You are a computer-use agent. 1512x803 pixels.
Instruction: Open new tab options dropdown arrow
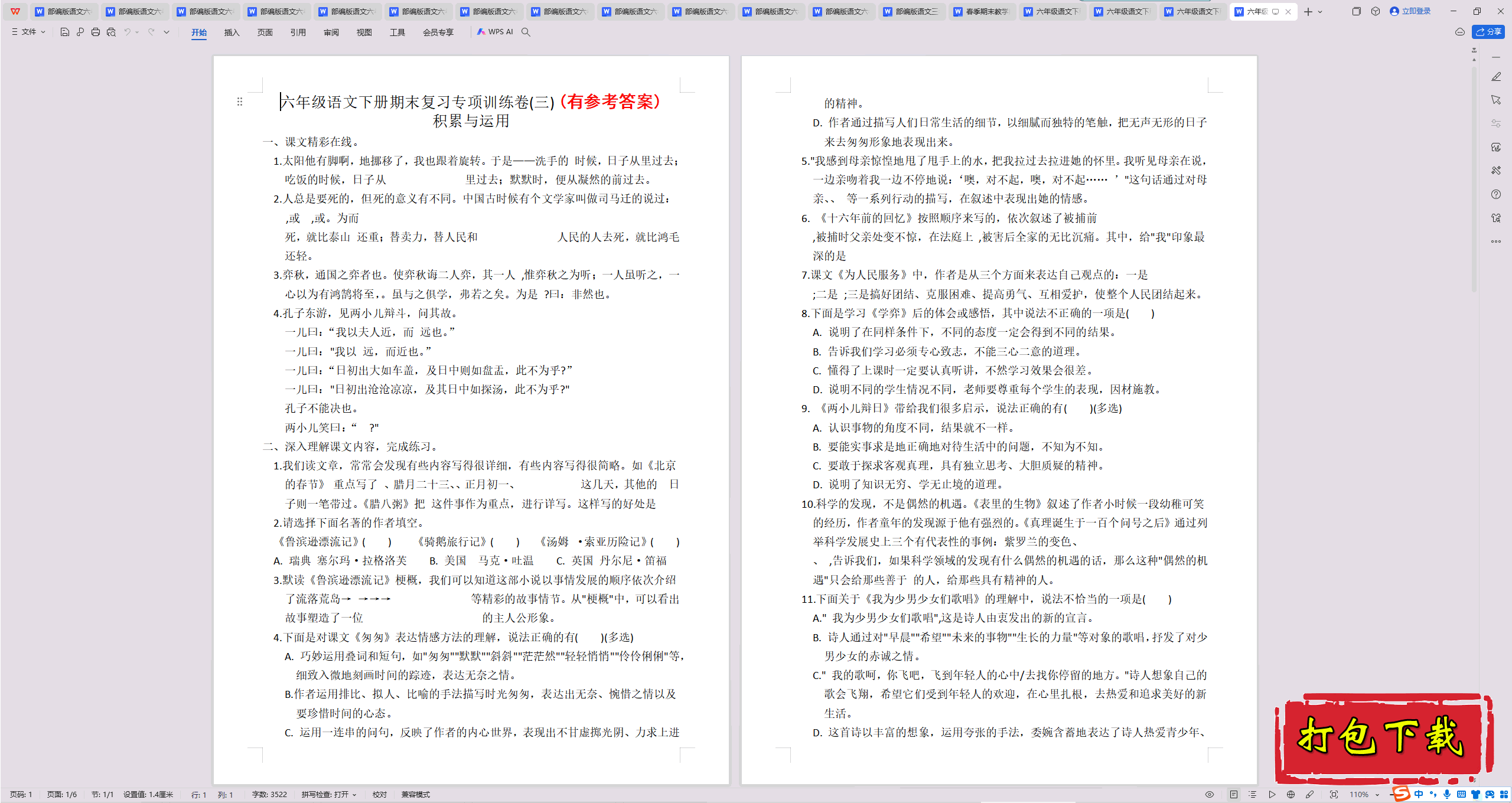pos(1320,12)
